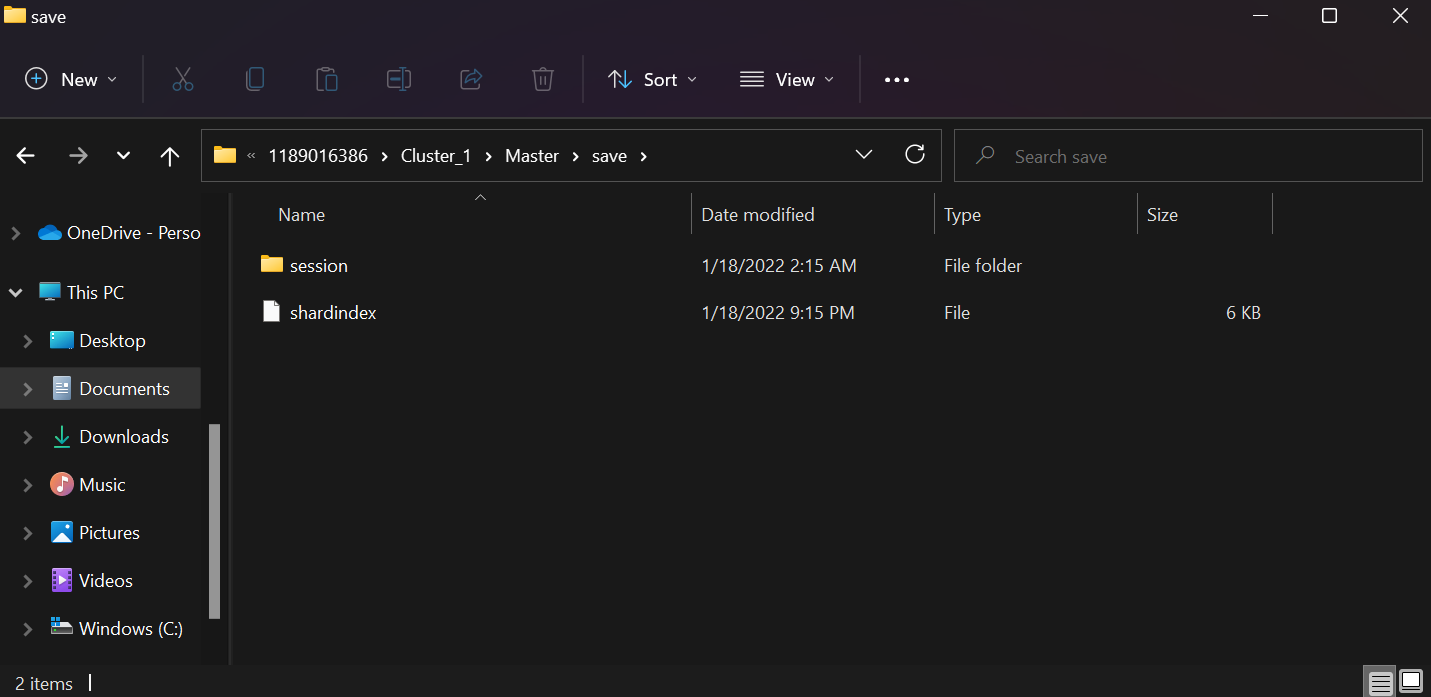Click the Cut scissors icon
The width and height of the screenshot is (1431, 697).
(182, 79)
